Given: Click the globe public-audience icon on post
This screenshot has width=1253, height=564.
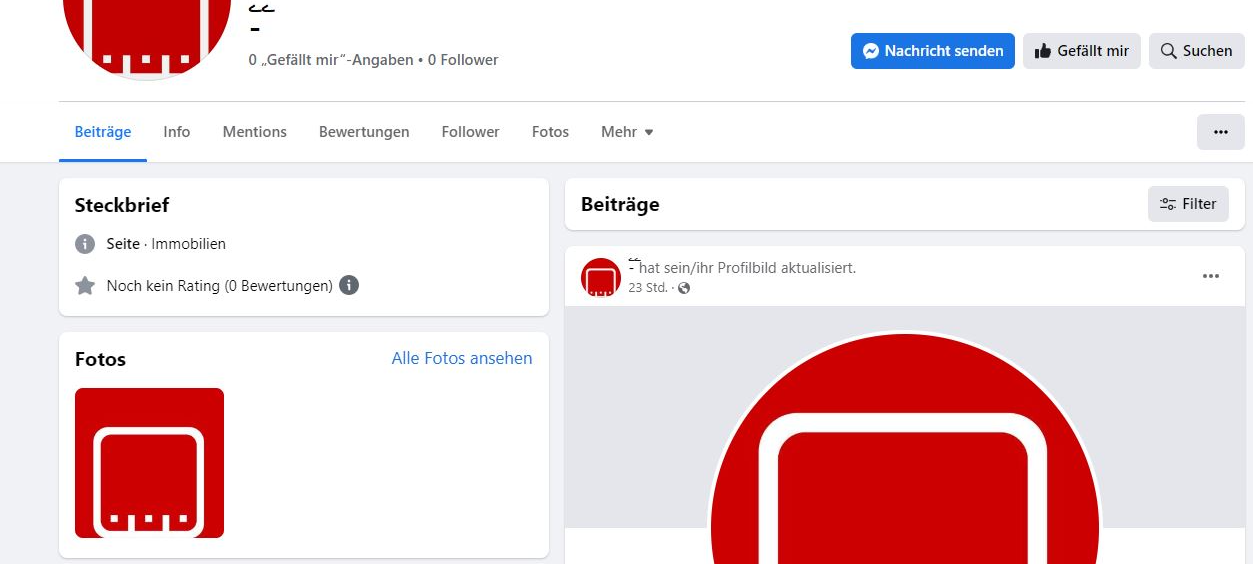Looking at the screenshot, I should coord(684,288).
